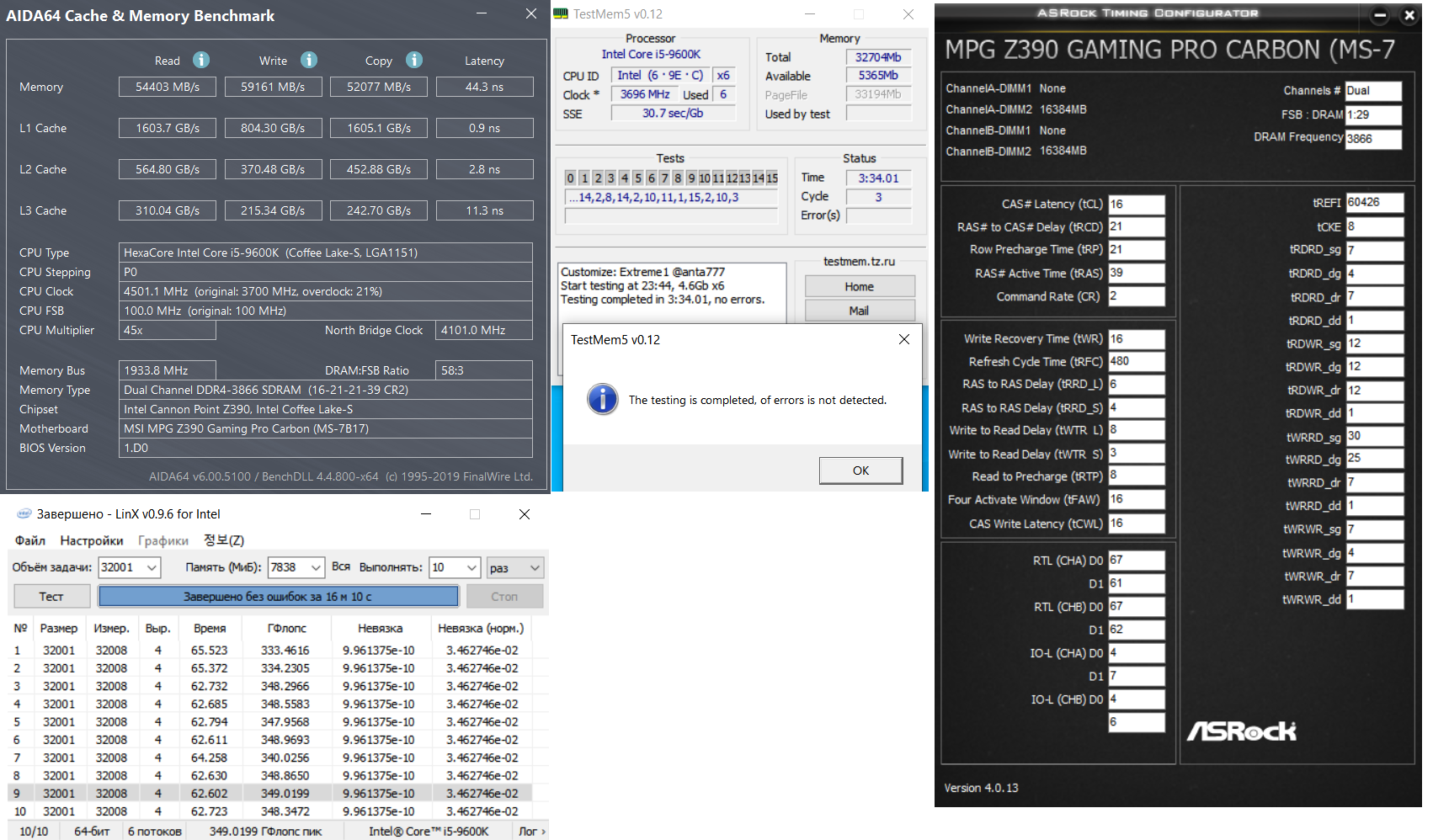This screenshot has width=1449, height=840.
Task: Click the CAS Write Latency (tCWL) field
Action: [x=1137, y=523]
